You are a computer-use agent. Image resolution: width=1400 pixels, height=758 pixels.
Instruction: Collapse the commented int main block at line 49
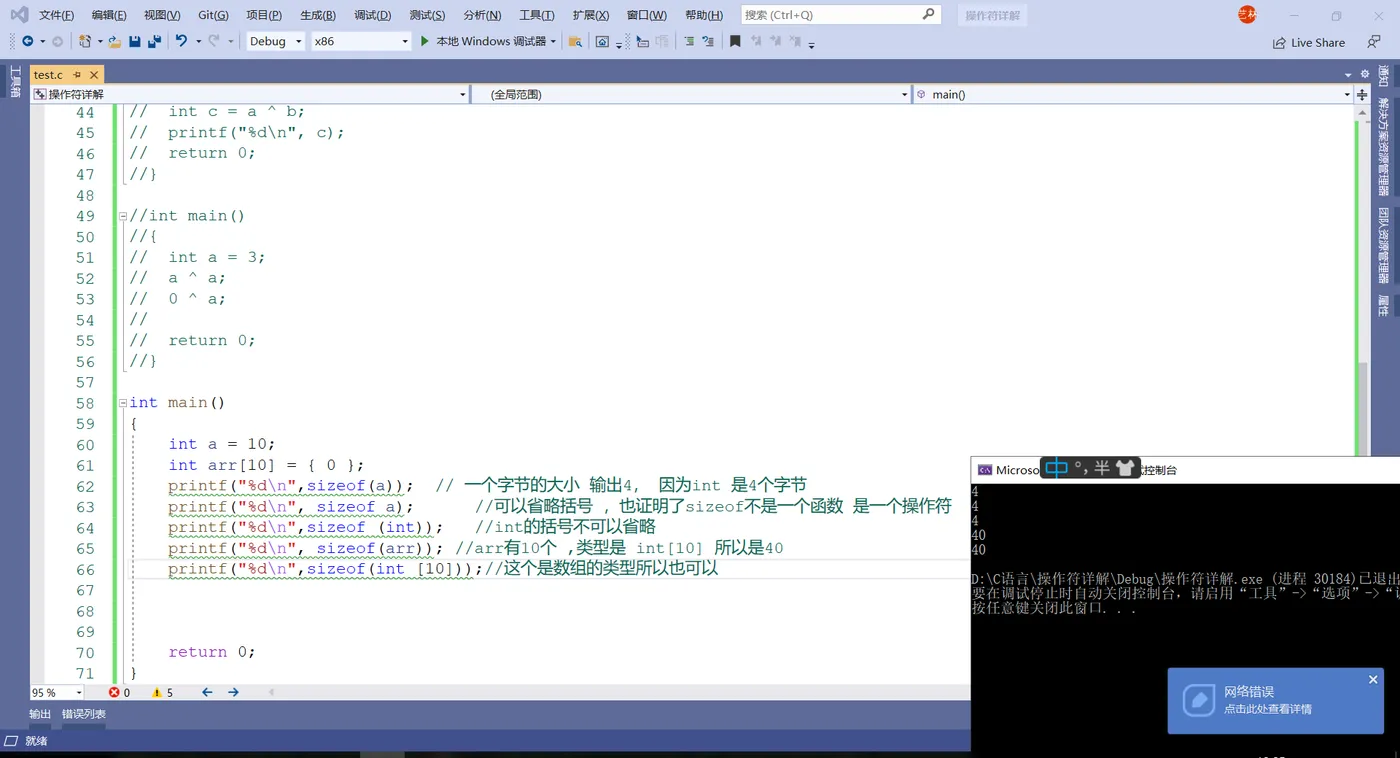click(123, 216)
